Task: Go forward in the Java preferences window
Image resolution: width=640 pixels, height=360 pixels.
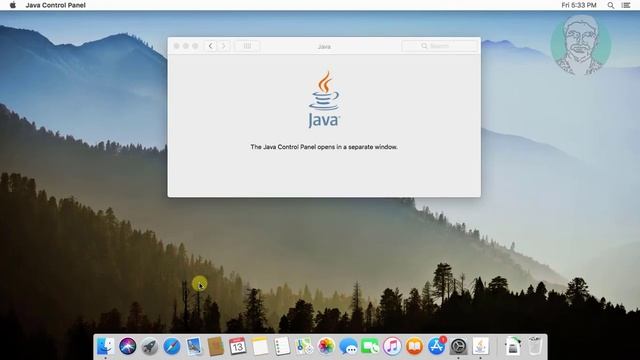Action: click(x=224, y=46)
